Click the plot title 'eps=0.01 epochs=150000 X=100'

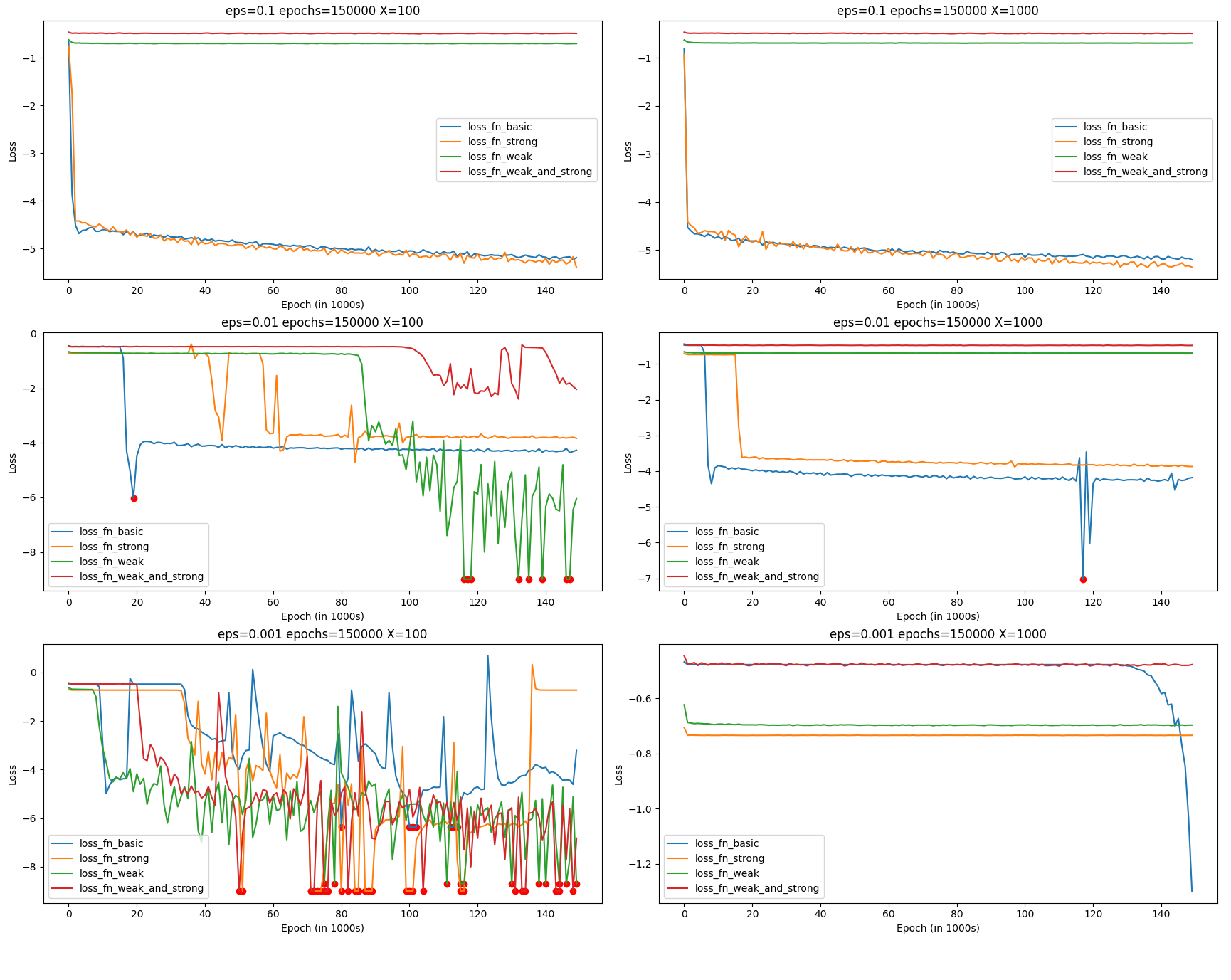(x=322, y=322)
